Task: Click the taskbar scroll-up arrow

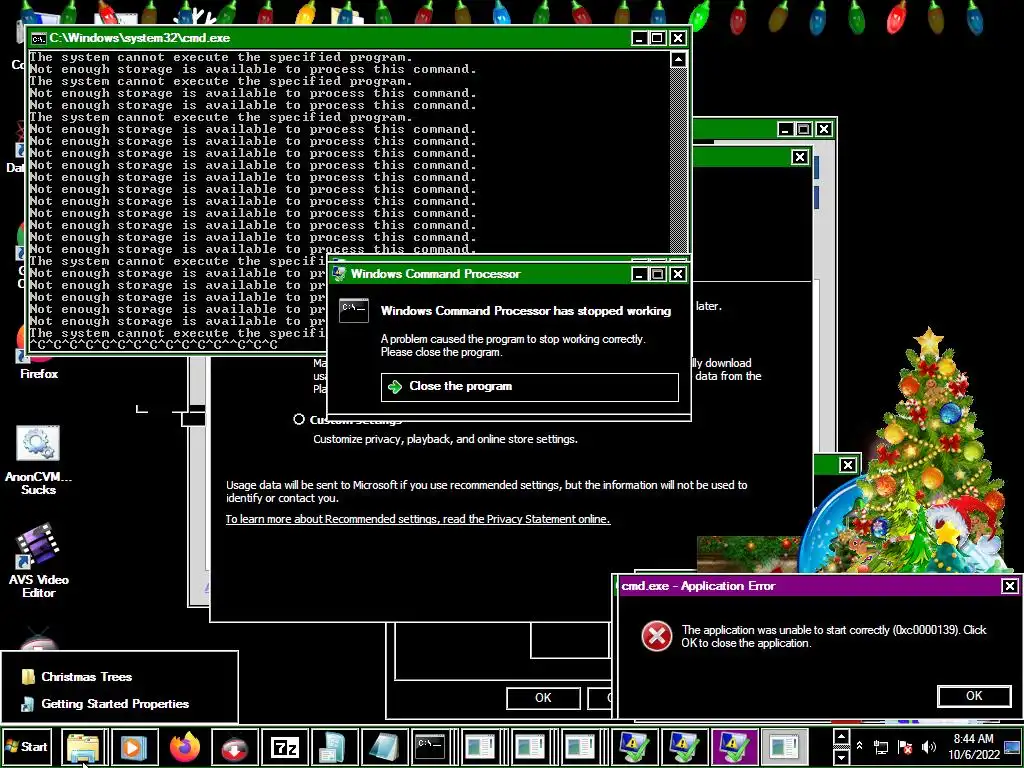Action: (841, 737)
